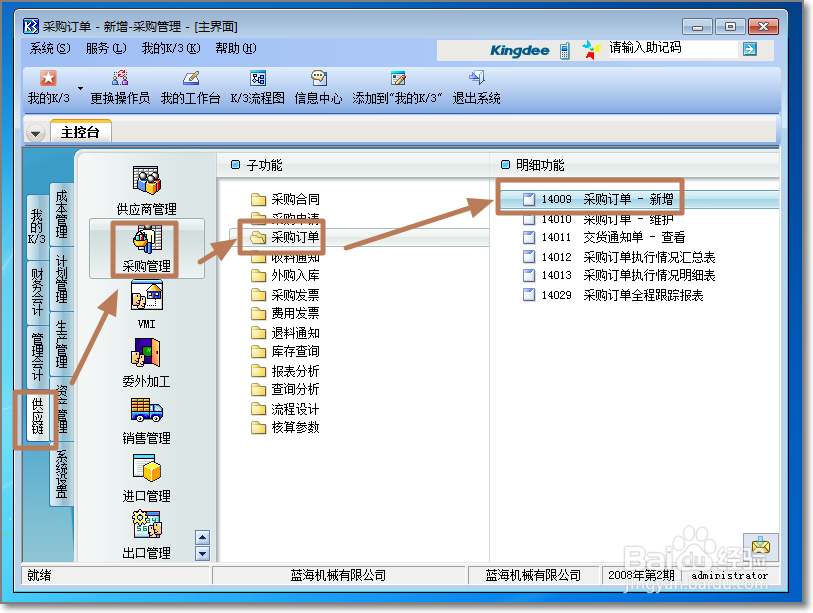Open the 委外加工 module icon
The width and height of the screenshot is (813, 613).
coord(148,358)
